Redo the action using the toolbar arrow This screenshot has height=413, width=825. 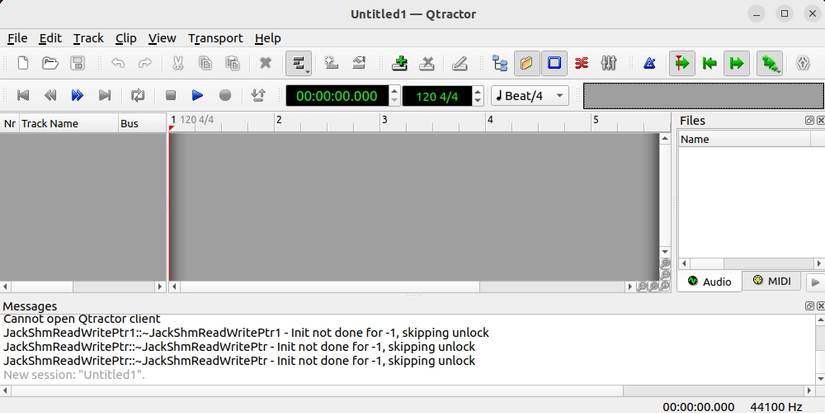(x=145, y=64)
